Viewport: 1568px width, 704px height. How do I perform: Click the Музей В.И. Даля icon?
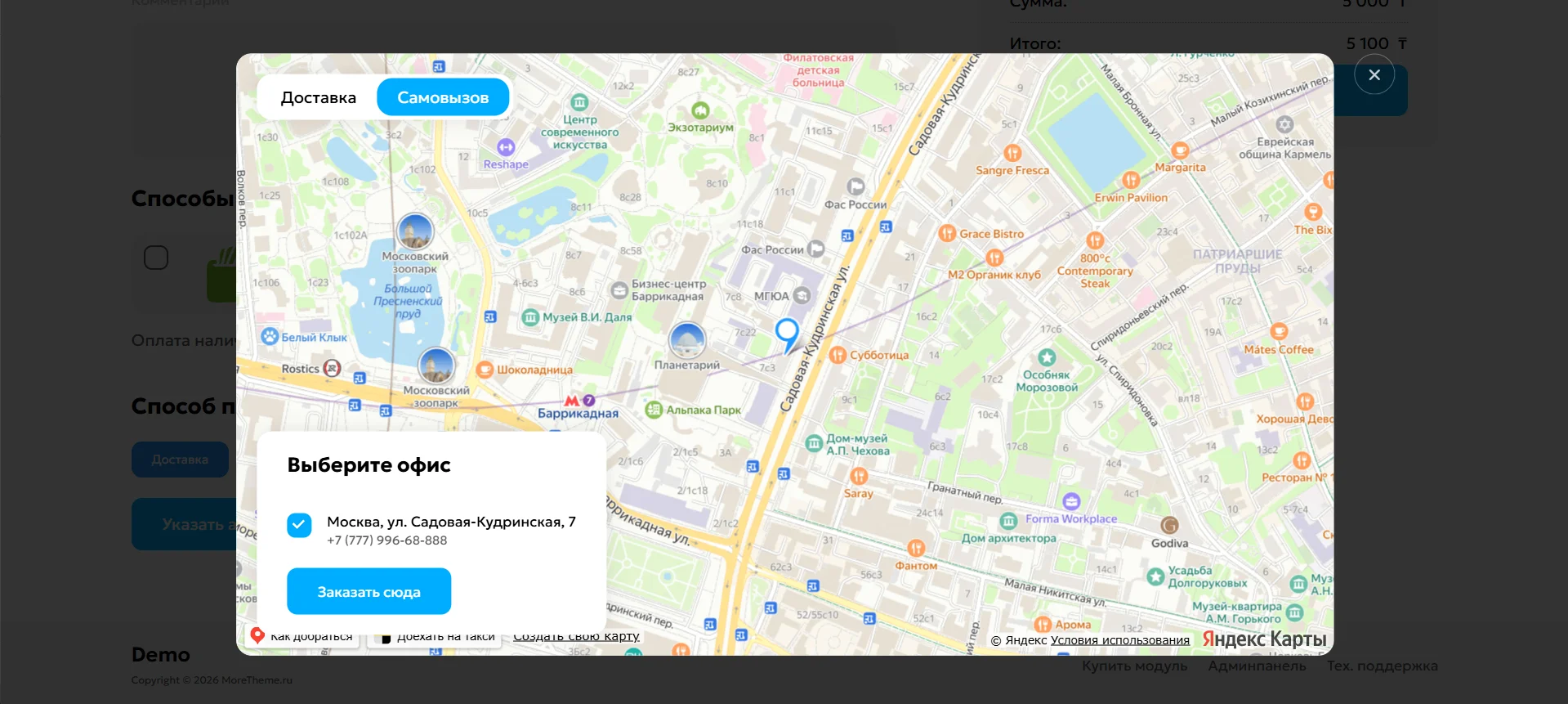pyautogui.click(x=530, y=317)
